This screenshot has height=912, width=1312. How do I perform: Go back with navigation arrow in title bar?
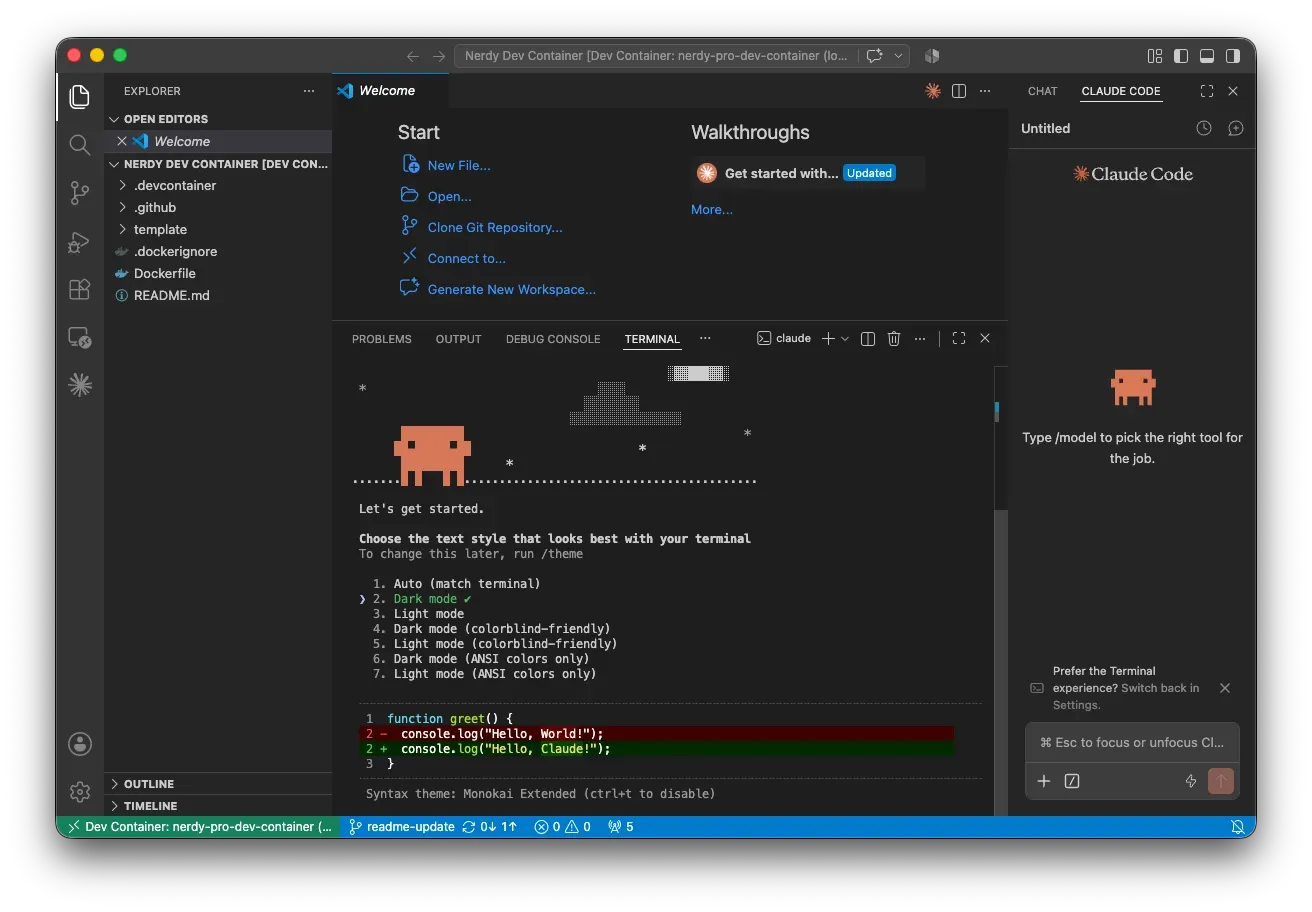[413, 56]
